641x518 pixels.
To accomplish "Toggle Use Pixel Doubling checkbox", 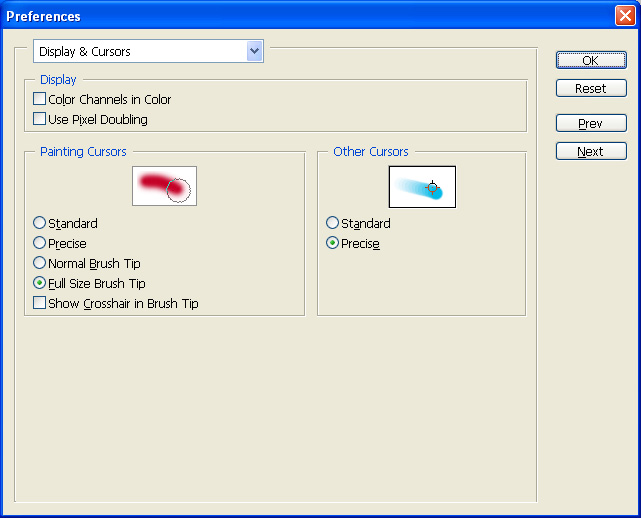I will point(39,119).
